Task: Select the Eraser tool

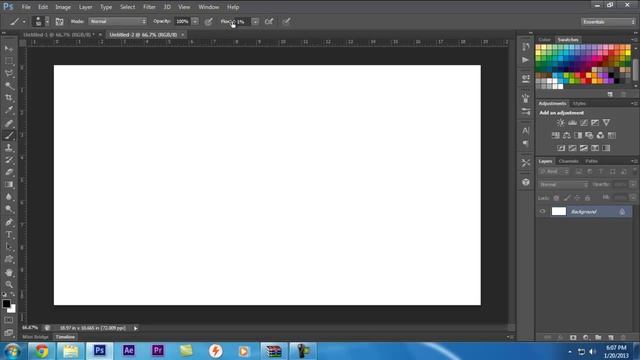Action: click(9, 172)
